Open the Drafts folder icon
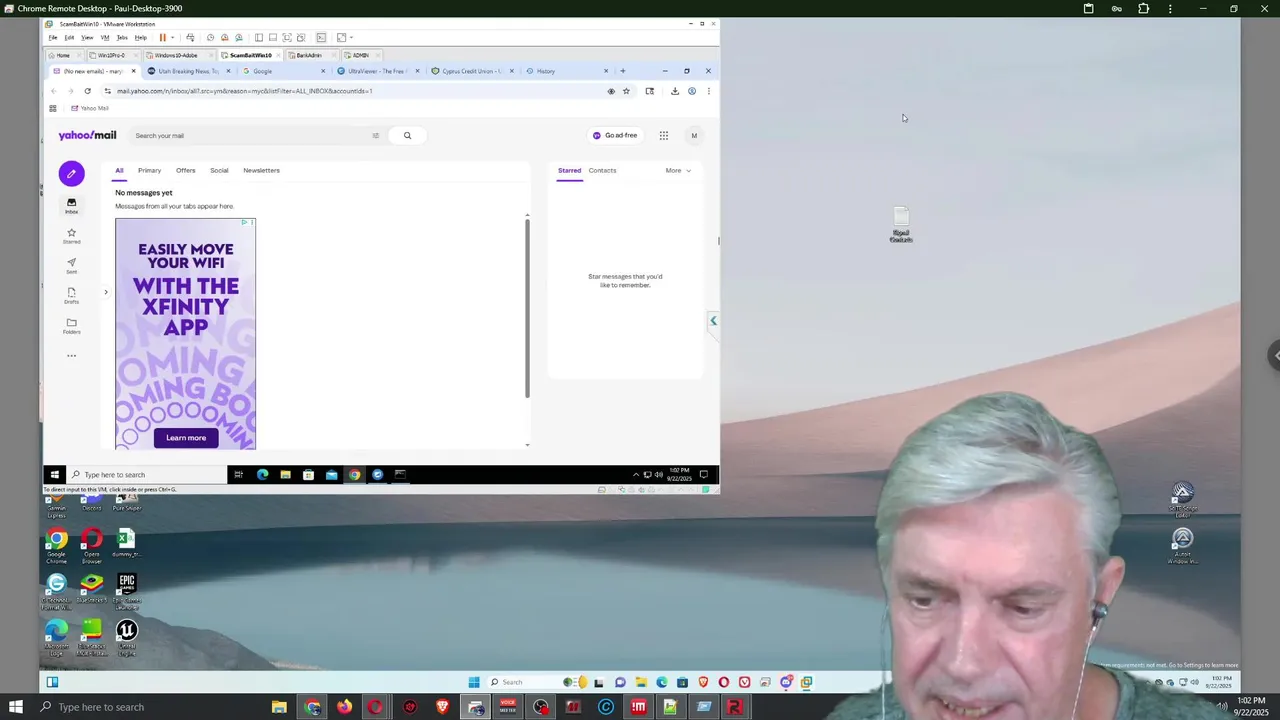Screen dimensions: 1280x720 (71, 296)
